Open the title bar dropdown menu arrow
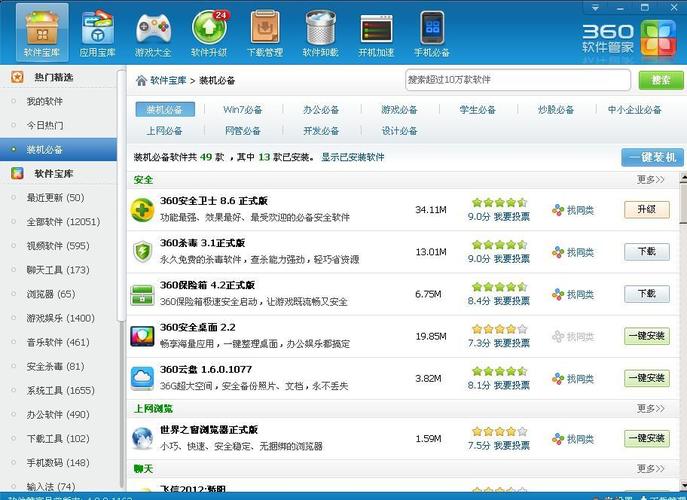Image resolution: width=687 pixels, height=500 pixels. [x=595, y=7]
